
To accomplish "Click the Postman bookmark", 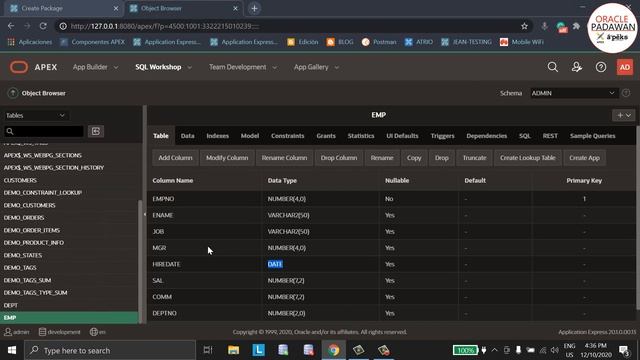I will click(x=379, y=42).
